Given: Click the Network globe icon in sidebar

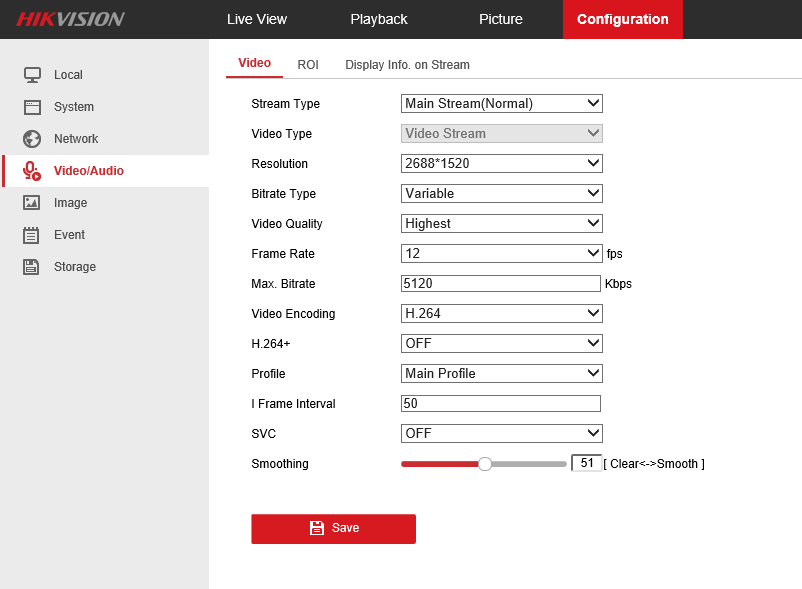Looking at the screenshot, I should click(x=32, y=139).
